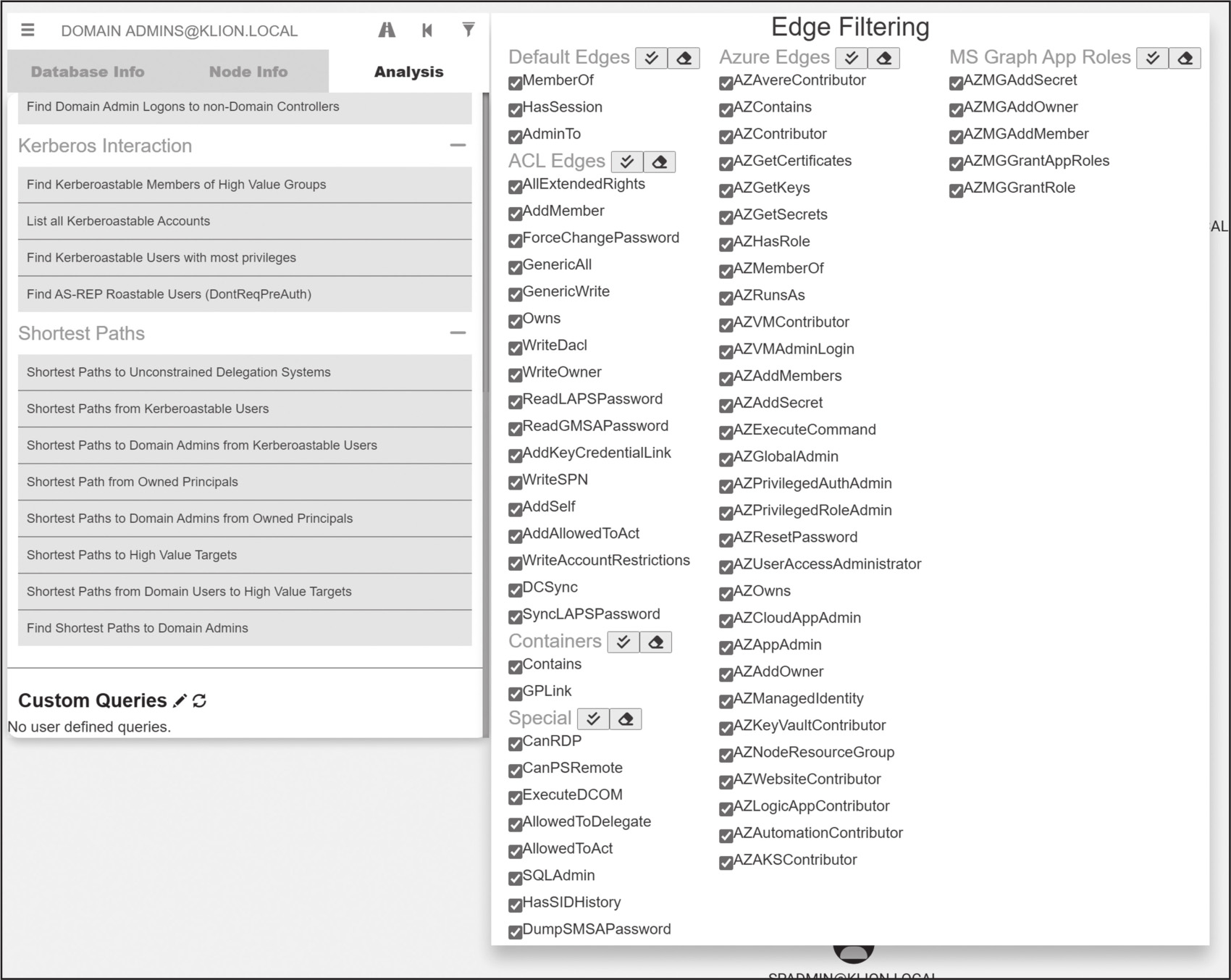
Task: Toggle the AllowedToDelegate checkbox
Action: coord(516,824)
